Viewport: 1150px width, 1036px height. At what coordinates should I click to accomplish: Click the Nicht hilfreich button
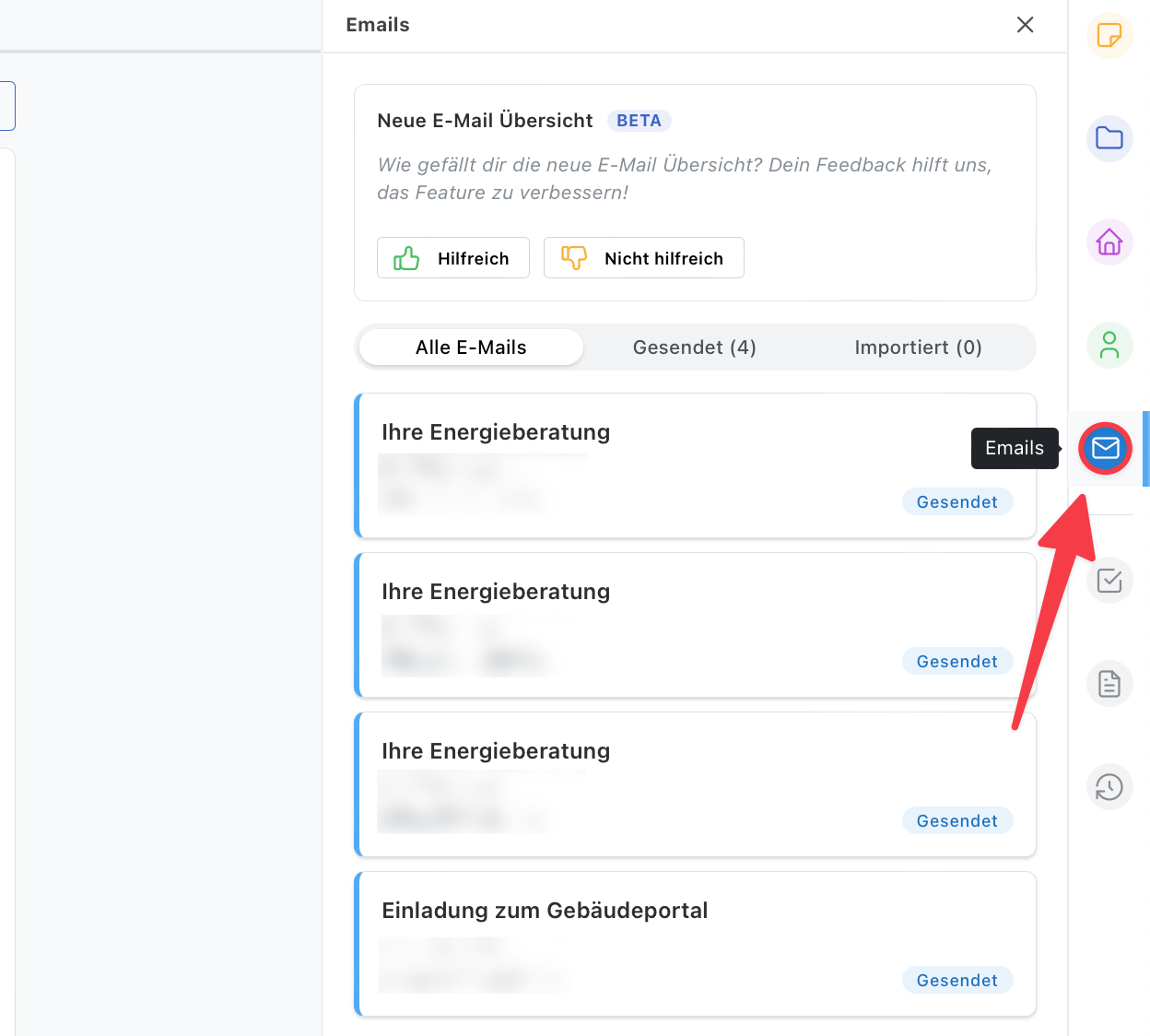pyautogui.click(x=643, y=258)
